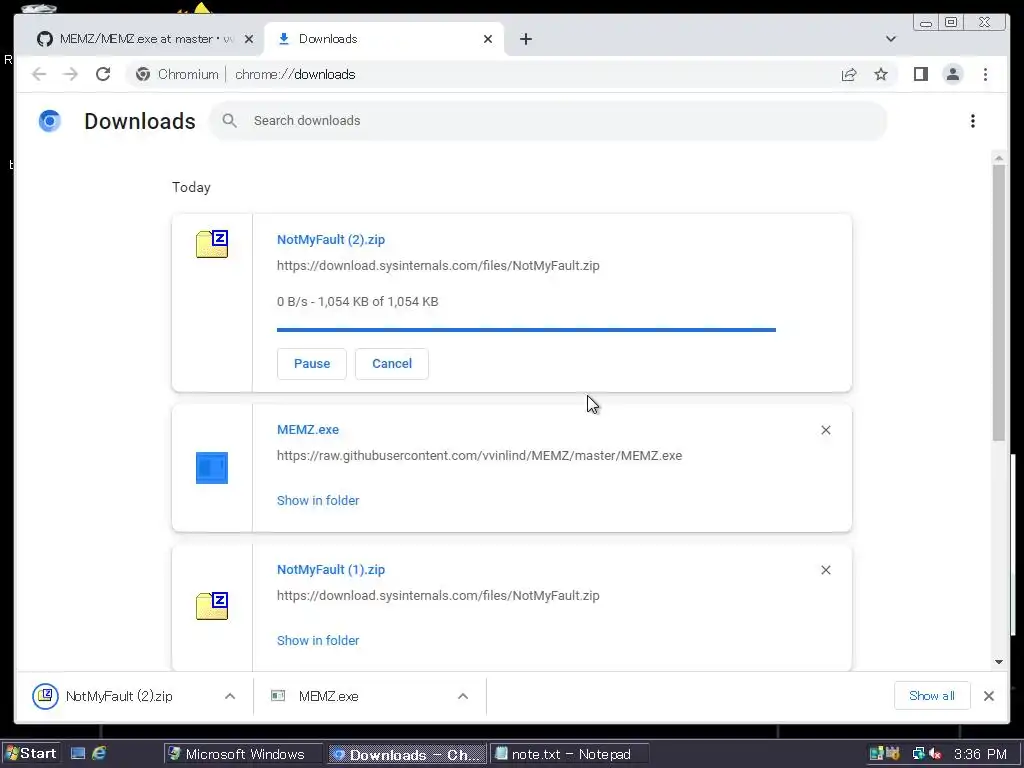Open the Downloads page more actions menu
The height and width of the screenshot is (768, 1024).
pyautogui.click(x=972, y=121)
